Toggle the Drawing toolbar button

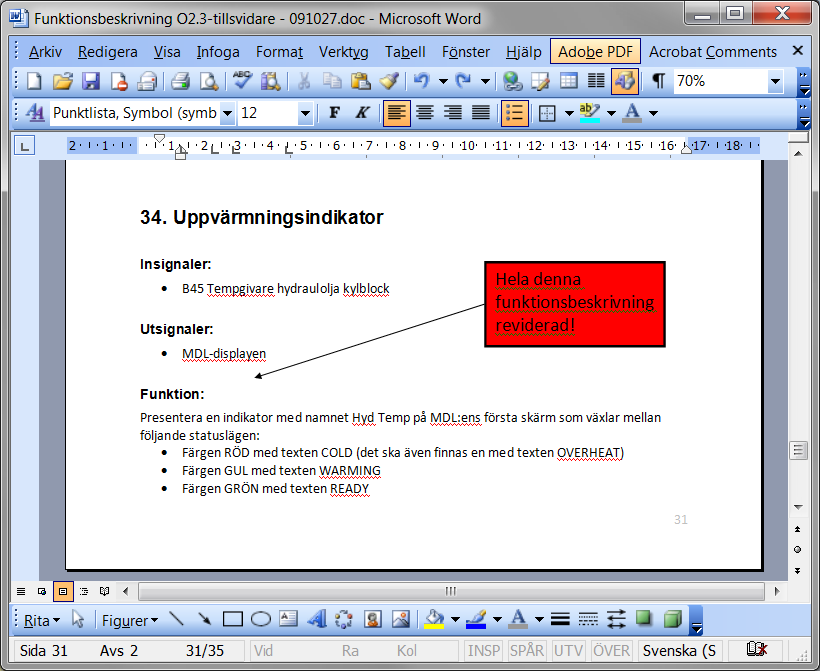point(625,82)
